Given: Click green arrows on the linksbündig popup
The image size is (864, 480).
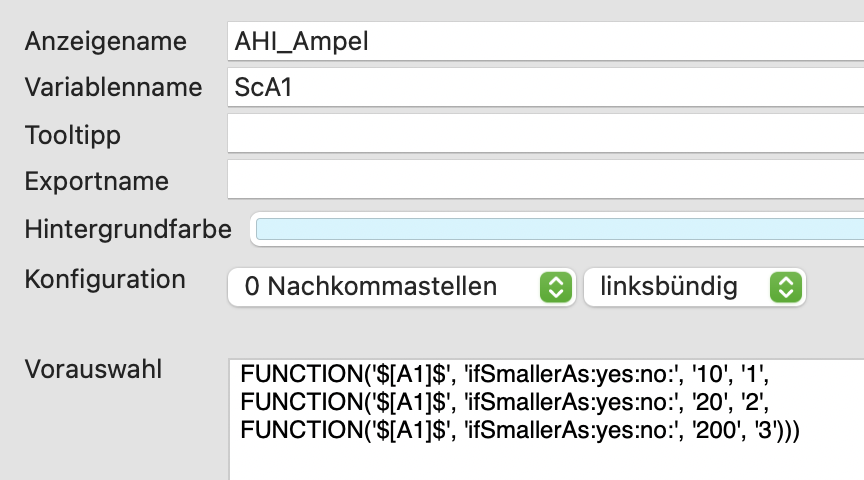Looking at the screenshot, I should 785,287.
